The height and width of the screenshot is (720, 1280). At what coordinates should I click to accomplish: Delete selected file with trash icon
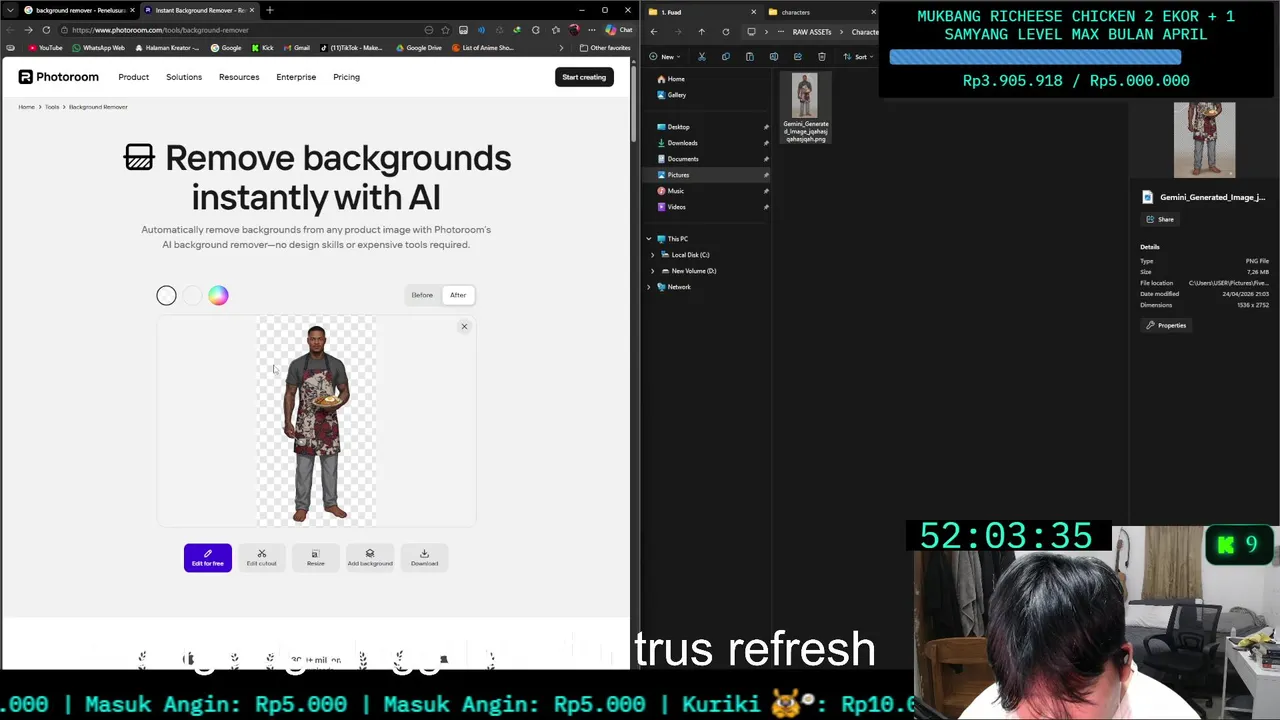point(822,57)
